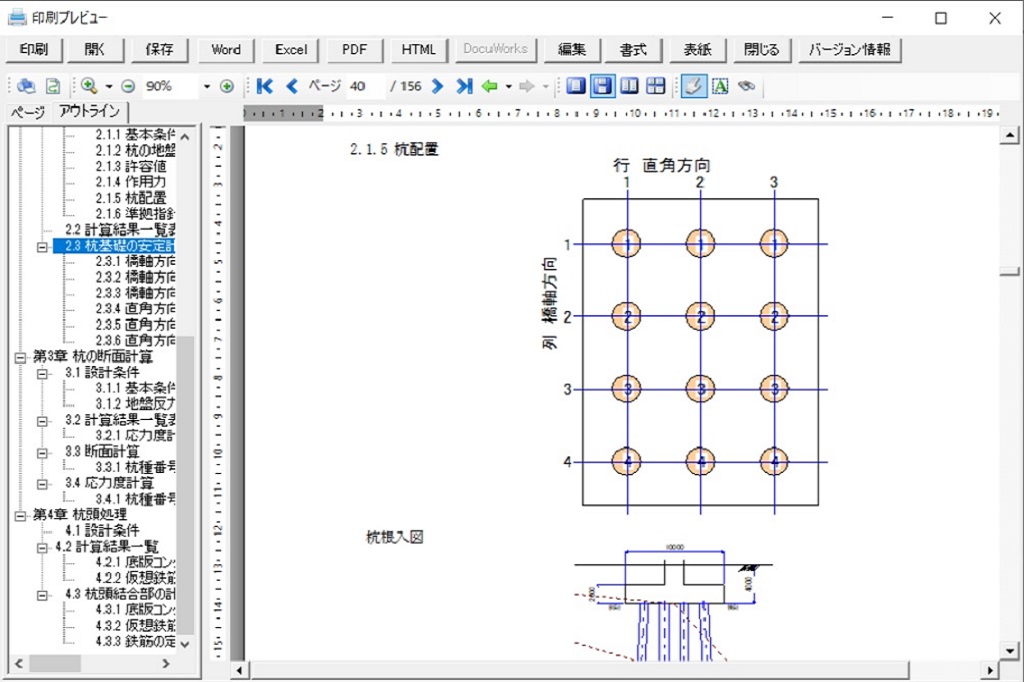This screenshot has width=1024, height=682.
Task: Select outline item 2.3.1 橋軸方向
Action: [x=135, y=261]
